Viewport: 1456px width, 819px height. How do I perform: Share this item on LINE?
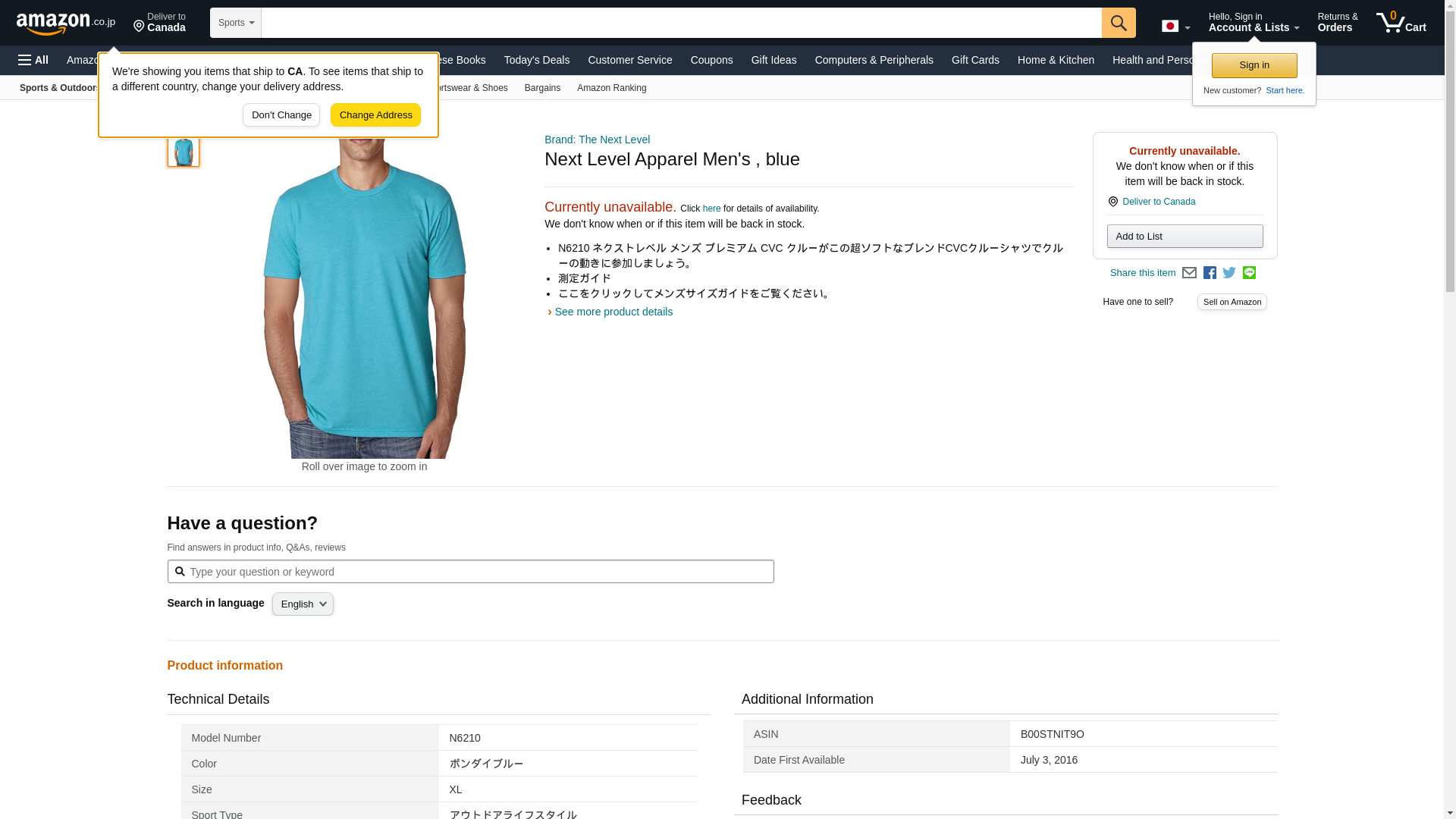click(1249, 273)
